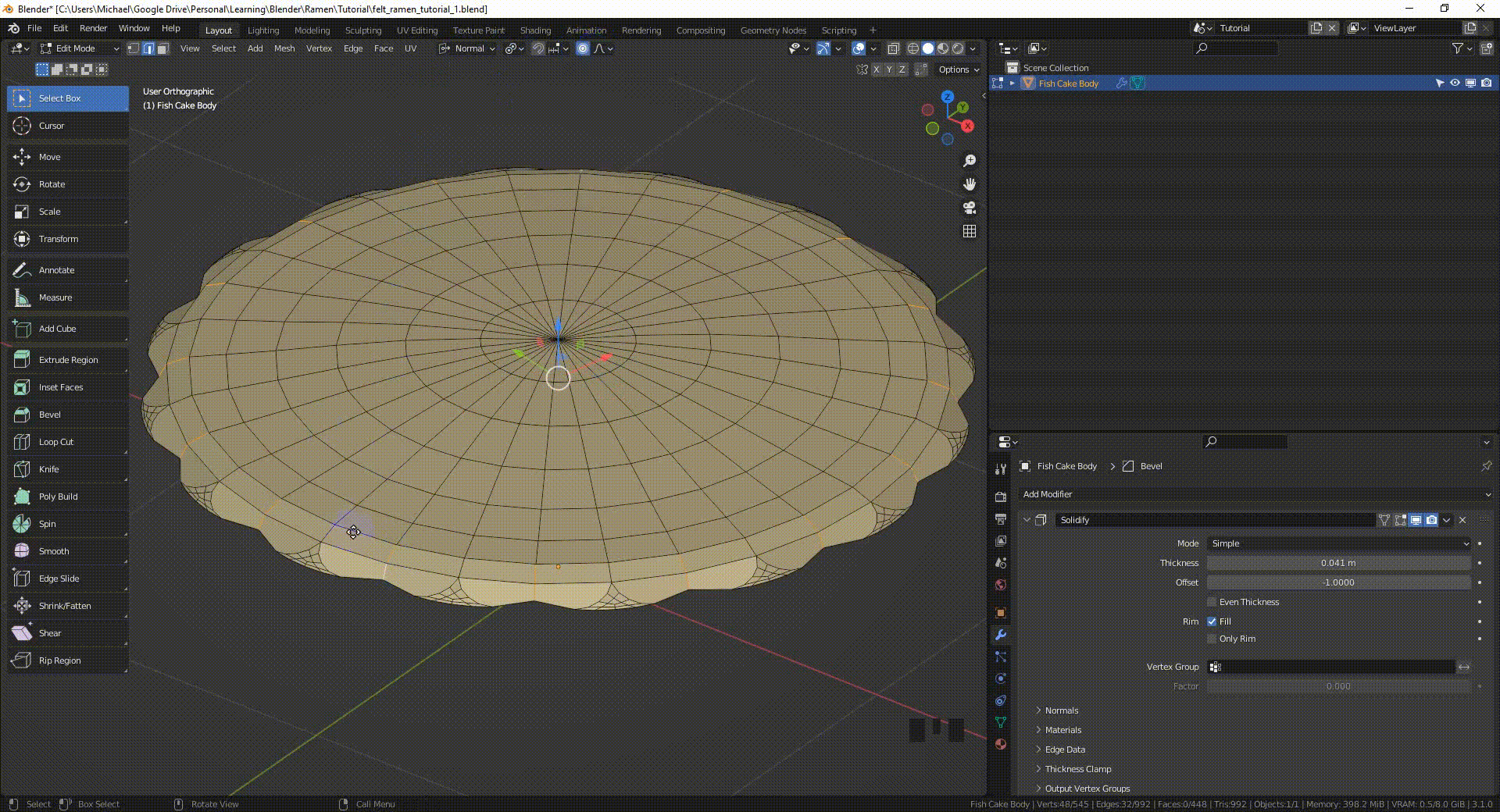Select the Extrude Region tool
This screenshot has height=812, width=1500.
[68, 360]
